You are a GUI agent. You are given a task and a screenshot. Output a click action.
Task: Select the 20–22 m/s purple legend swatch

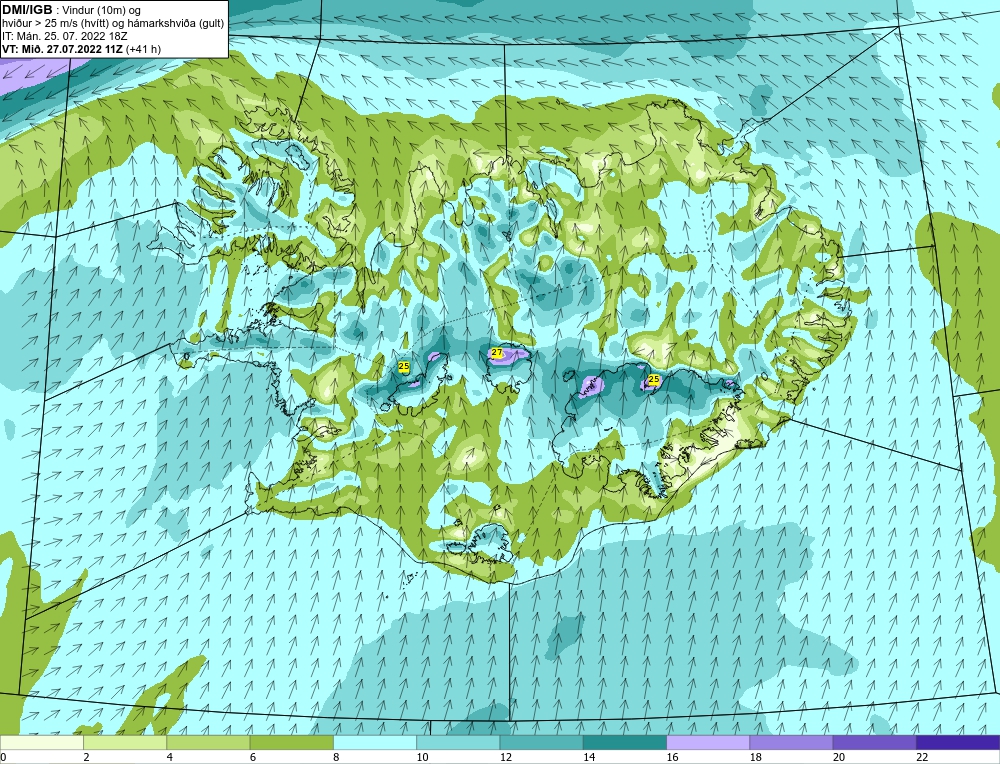874,742
